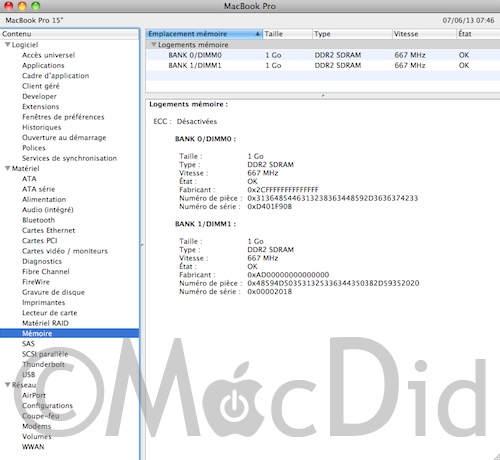The height and width of the screenshot is (460, 500).
Task: Select Imprimantes in the sidebar
Action: click(44, 303)
